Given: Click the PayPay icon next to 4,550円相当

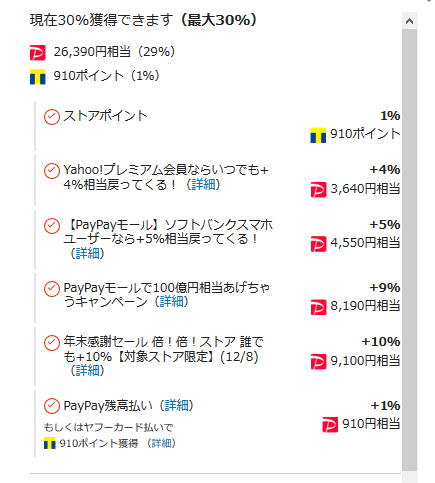Looking at the screenshot, I should [318, 244].
